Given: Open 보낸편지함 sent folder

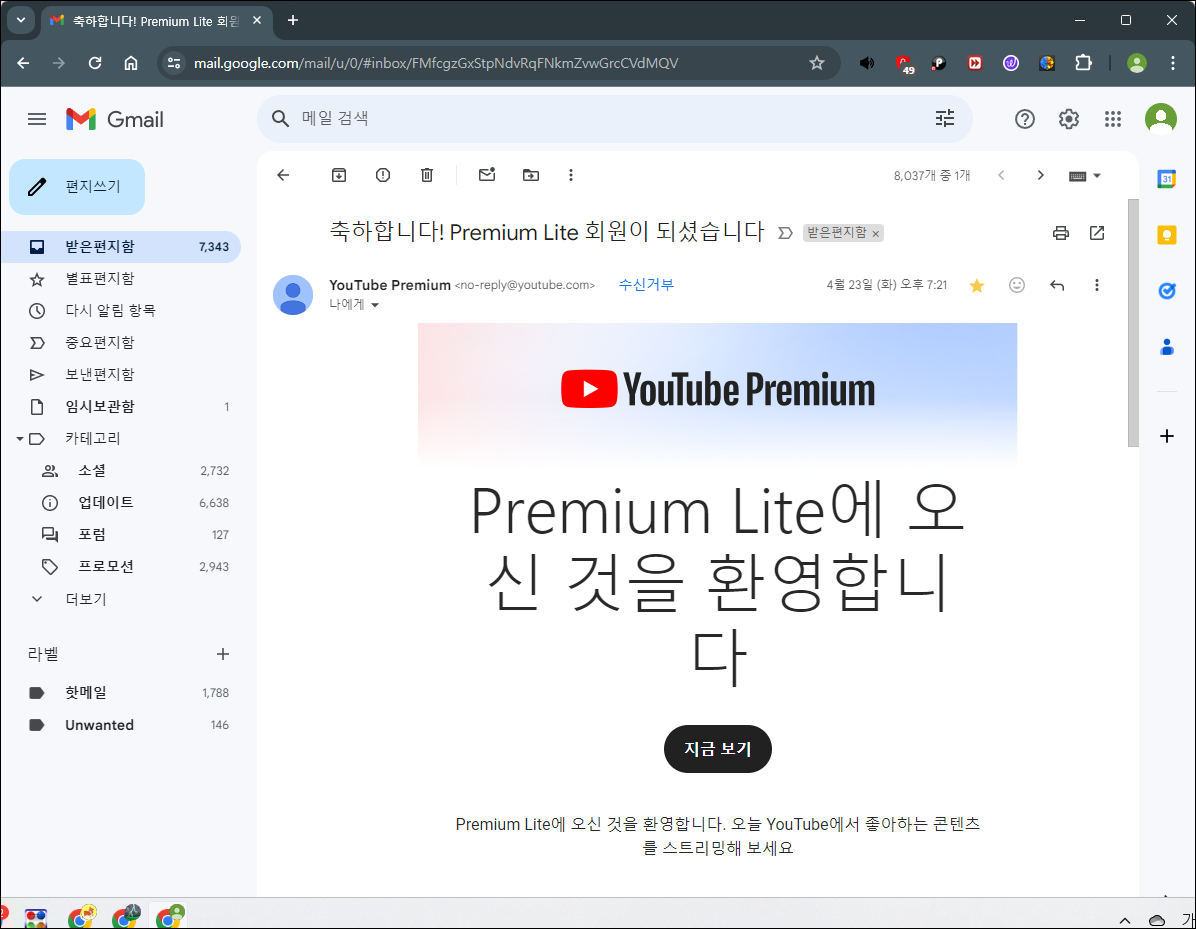Looking at the screenshot, I should coord(121,375).
